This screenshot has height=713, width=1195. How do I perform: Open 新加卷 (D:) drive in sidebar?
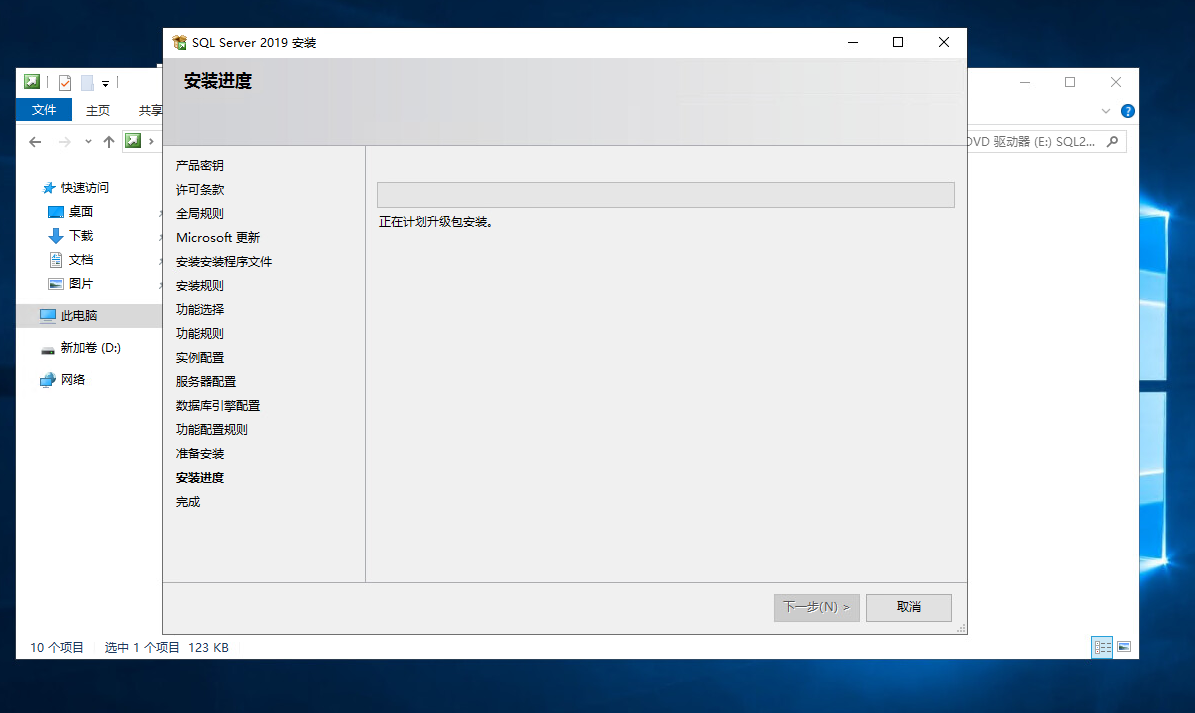click(x=90, y=348)
